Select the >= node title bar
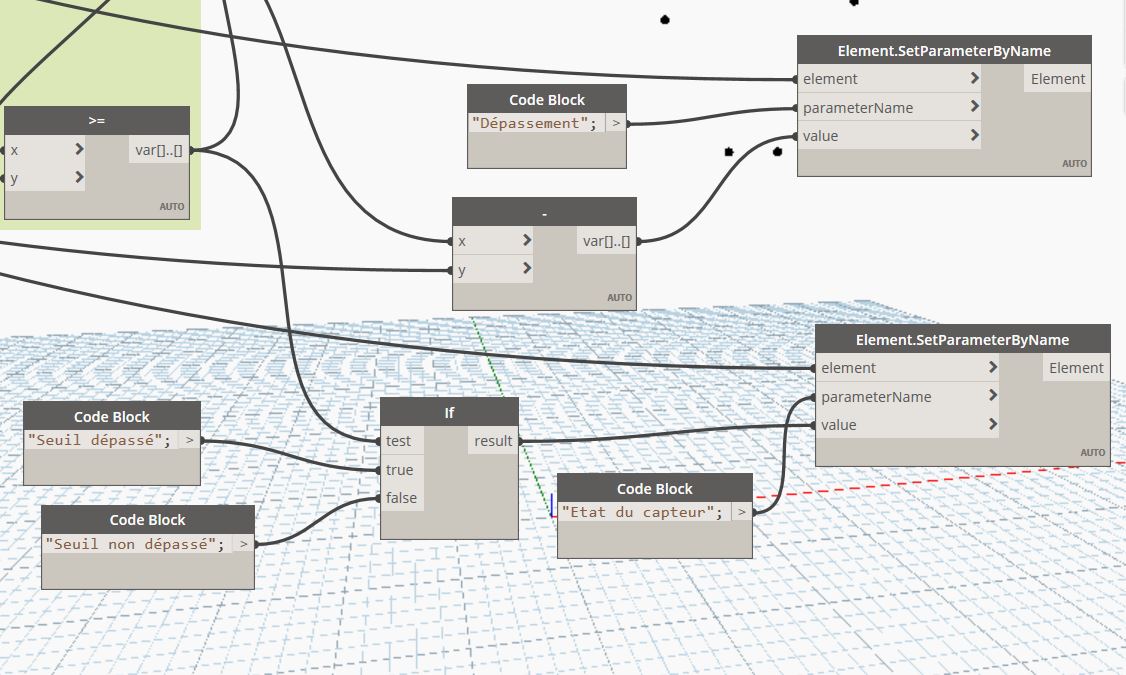The image size is (1126, 675). pos(96,120)
